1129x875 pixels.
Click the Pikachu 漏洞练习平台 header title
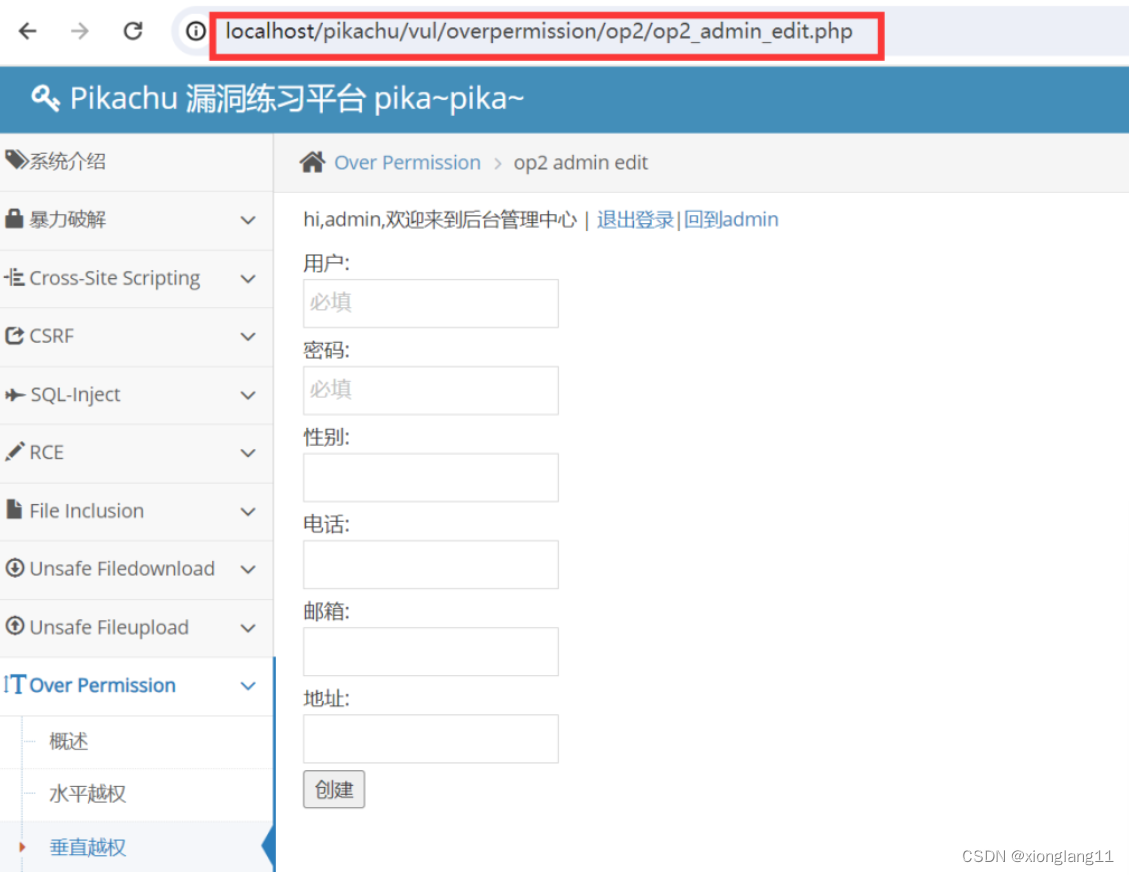pos(297,99)
